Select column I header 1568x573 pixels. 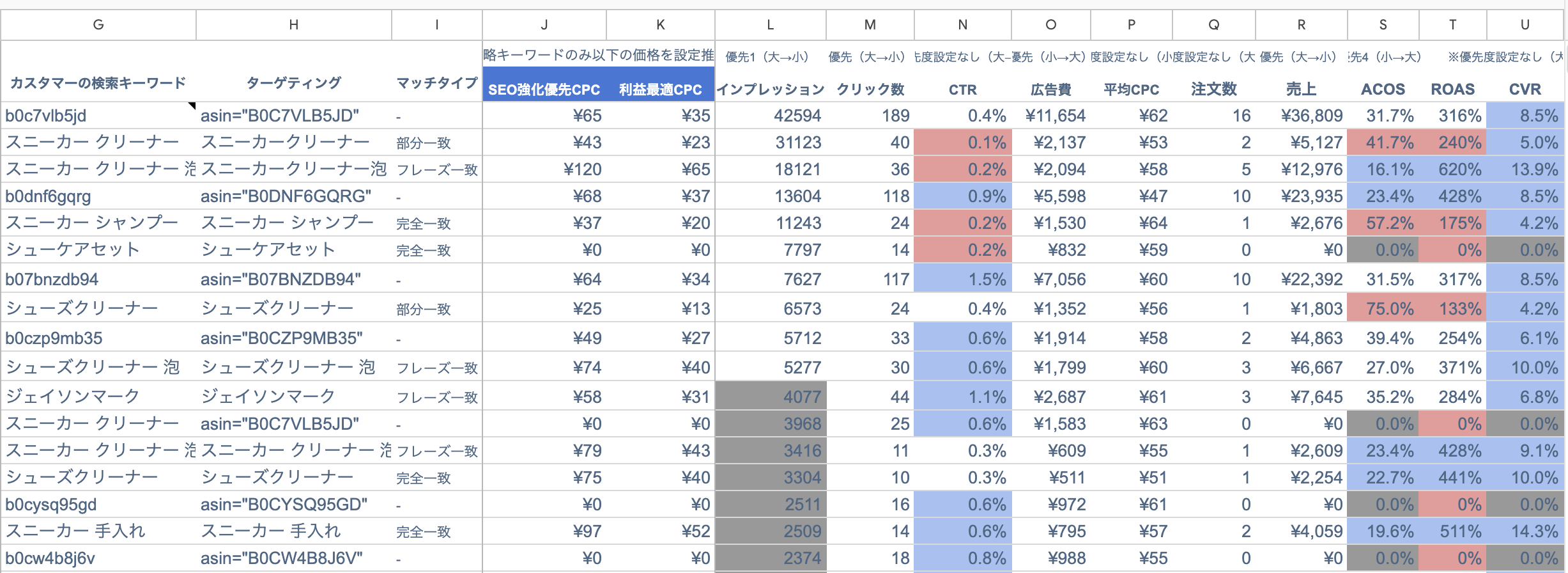(437, 25)
